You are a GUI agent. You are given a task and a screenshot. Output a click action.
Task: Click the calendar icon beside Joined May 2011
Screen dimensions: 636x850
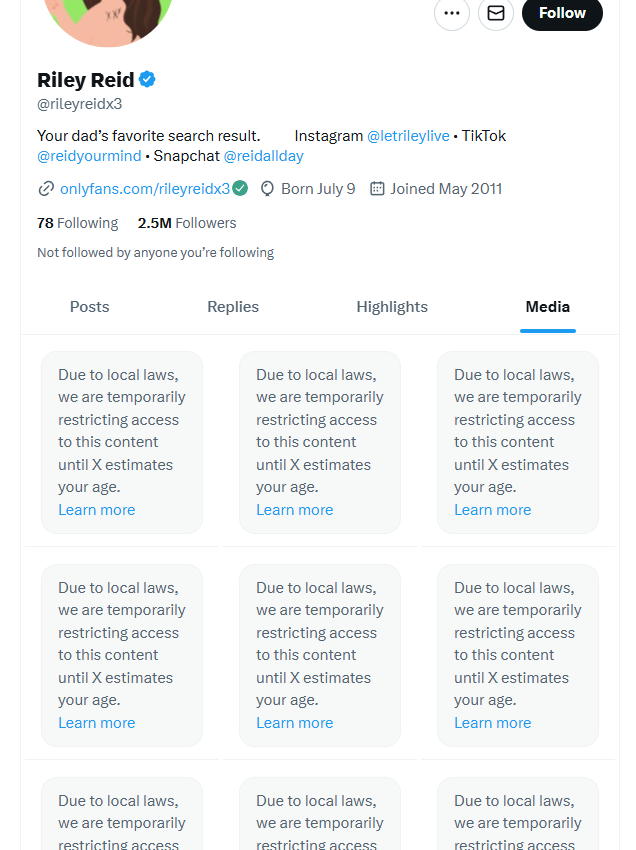point(377,189)
